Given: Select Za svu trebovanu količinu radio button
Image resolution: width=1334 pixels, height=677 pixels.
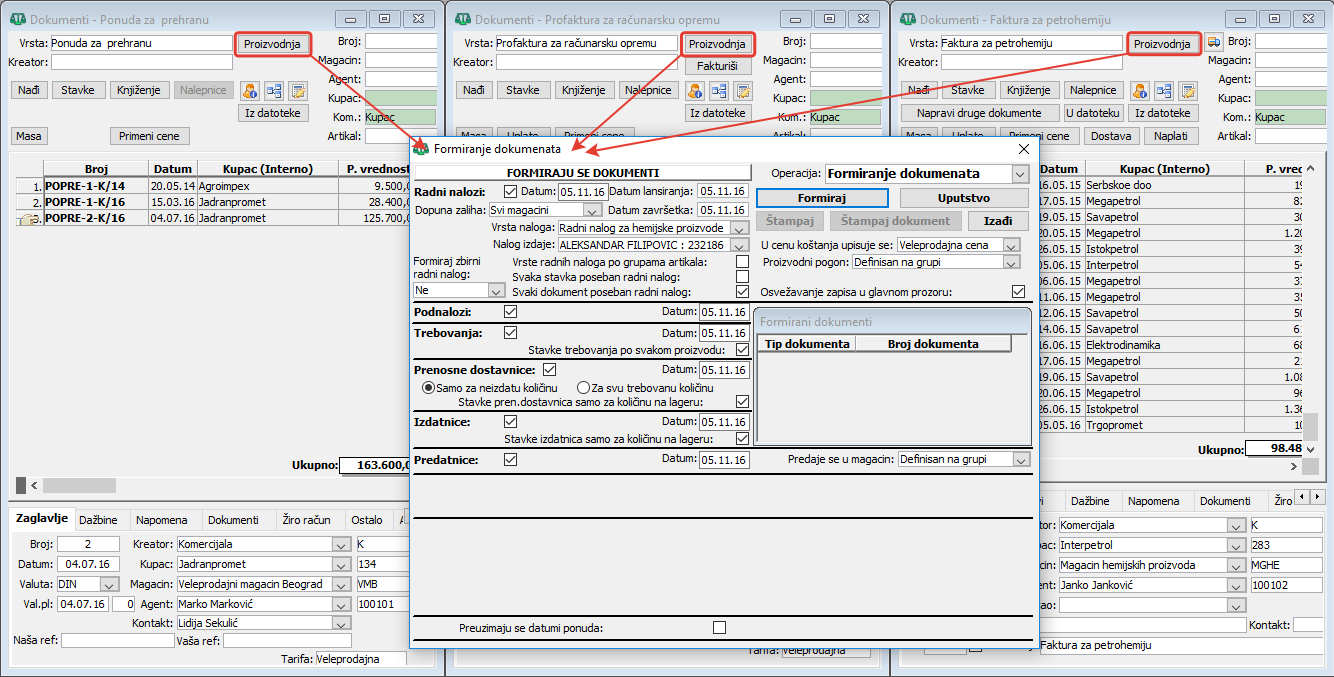Looking at the screenshot, I should 583,388.
